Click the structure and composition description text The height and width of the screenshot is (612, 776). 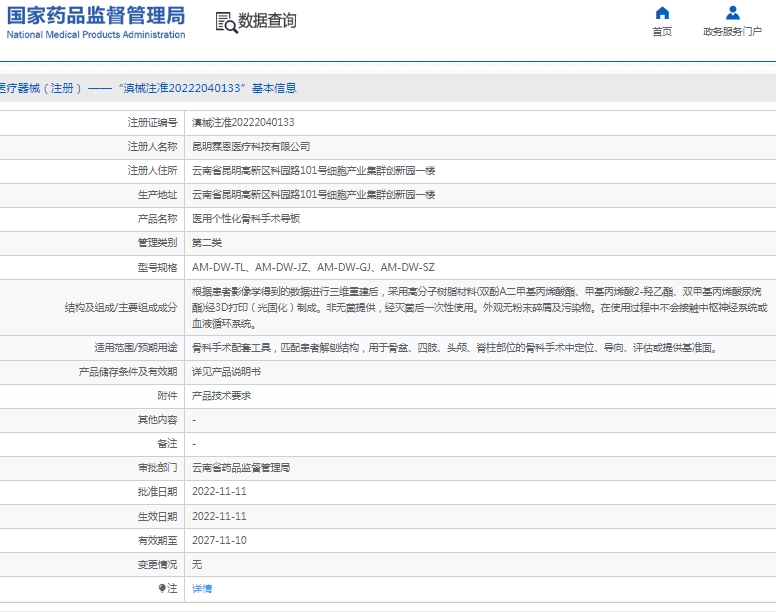pyautogui.click(x=480, y=308)
